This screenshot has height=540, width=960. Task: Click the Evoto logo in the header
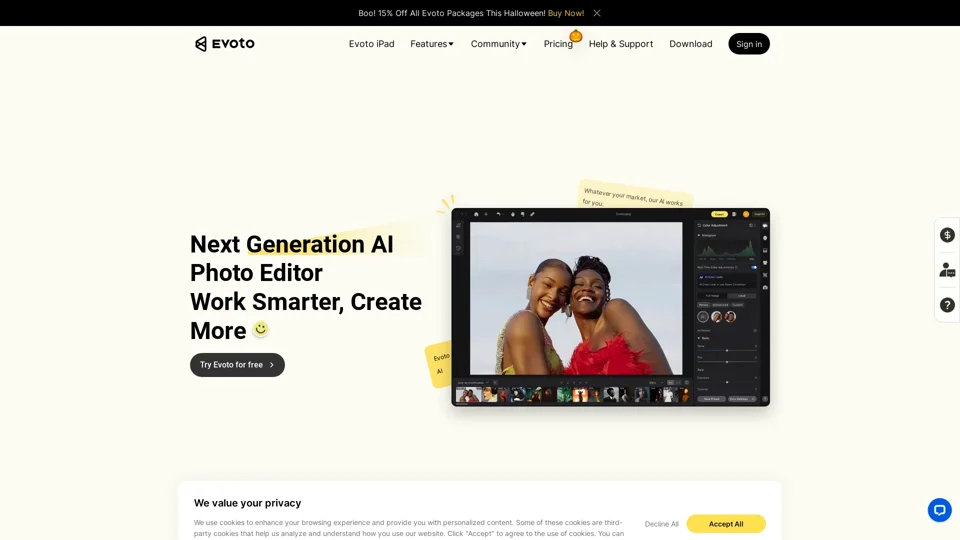225,43
